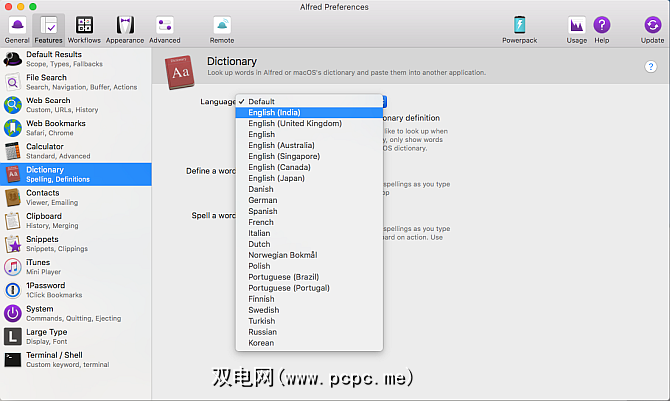The width and height of the screenshot is (670, 401).
Task: Open Snippets feature settings
Action: [76, 244]
